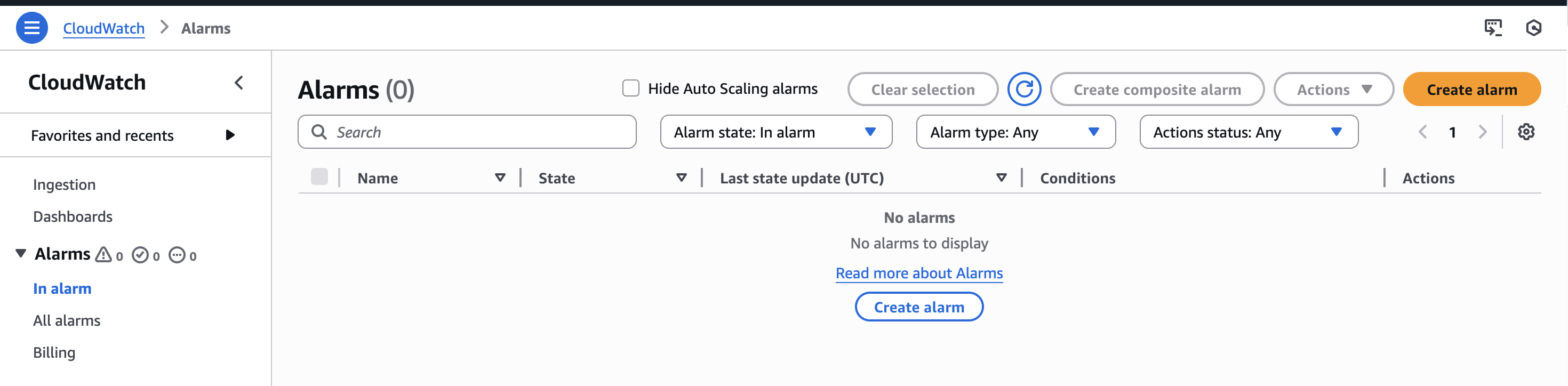Image resolution: width=1568 pixels, height=386 pixels.
Task: Open Read more about Alarms link
Action: 918,274
